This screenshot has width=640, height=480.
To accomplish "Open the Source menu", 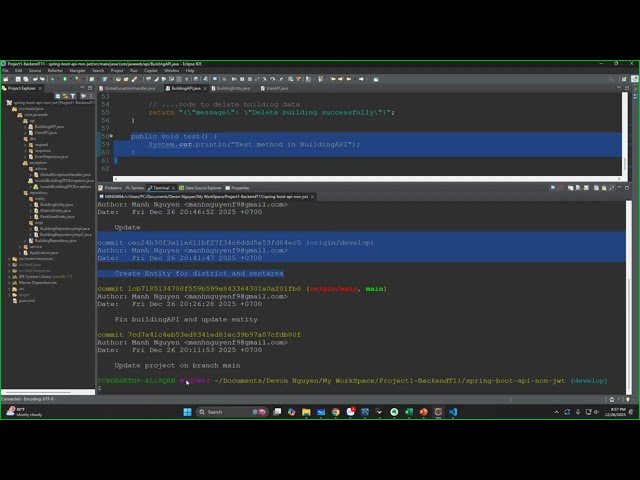I will (x=35, y=71).
